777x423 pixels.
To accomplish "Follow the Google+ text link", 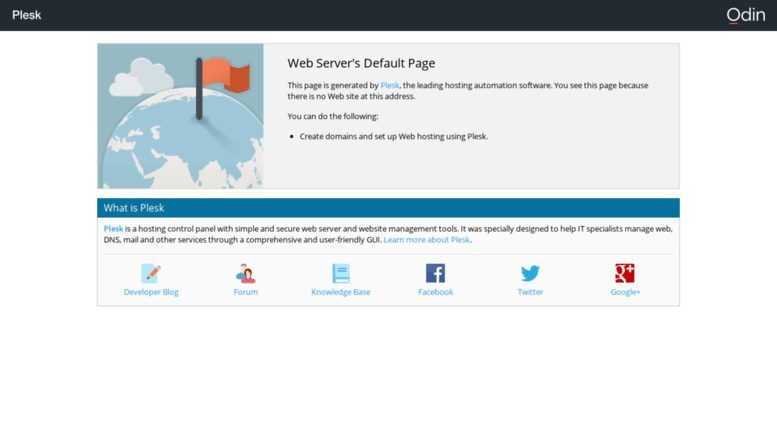I will click(625, 292).
